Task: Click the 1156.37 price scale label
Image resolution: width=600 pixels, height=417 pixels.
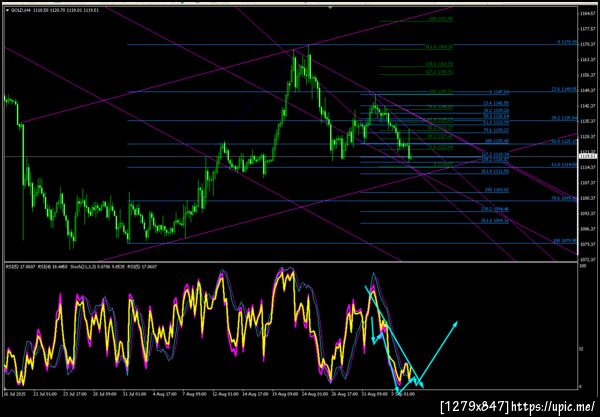Action: (x=586, y=75)
